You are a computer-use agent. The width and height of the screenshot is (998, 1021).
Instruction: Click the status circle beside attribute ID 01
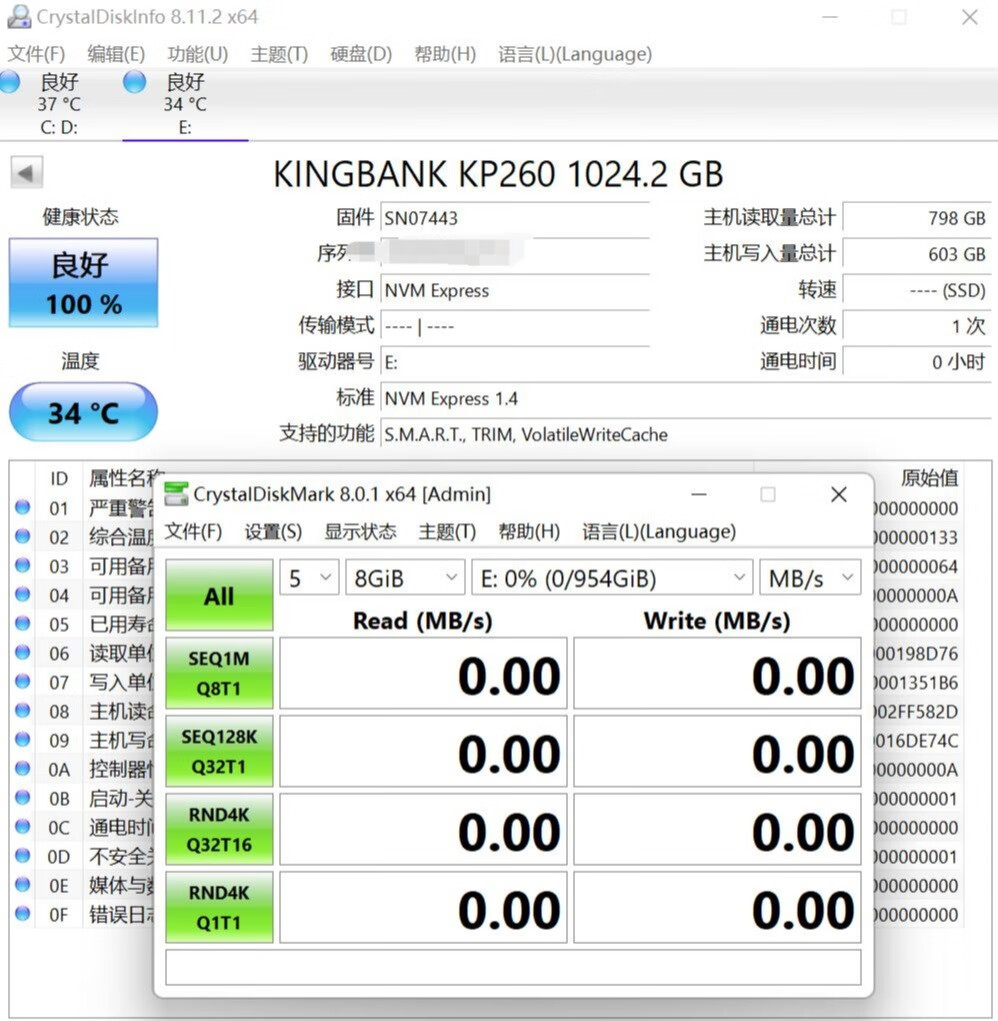pyautogui.click(x=22, y=508)
